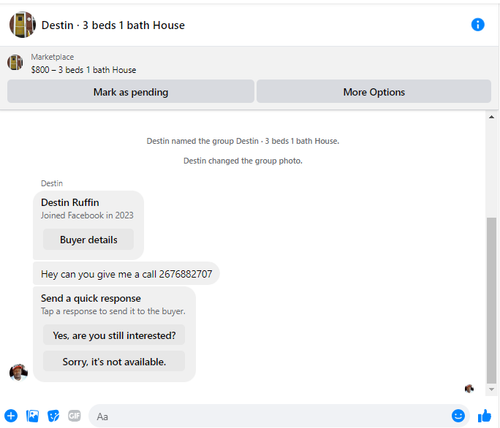
Task: Click the scrollbar down arrow
Action: tap(491, 389)
